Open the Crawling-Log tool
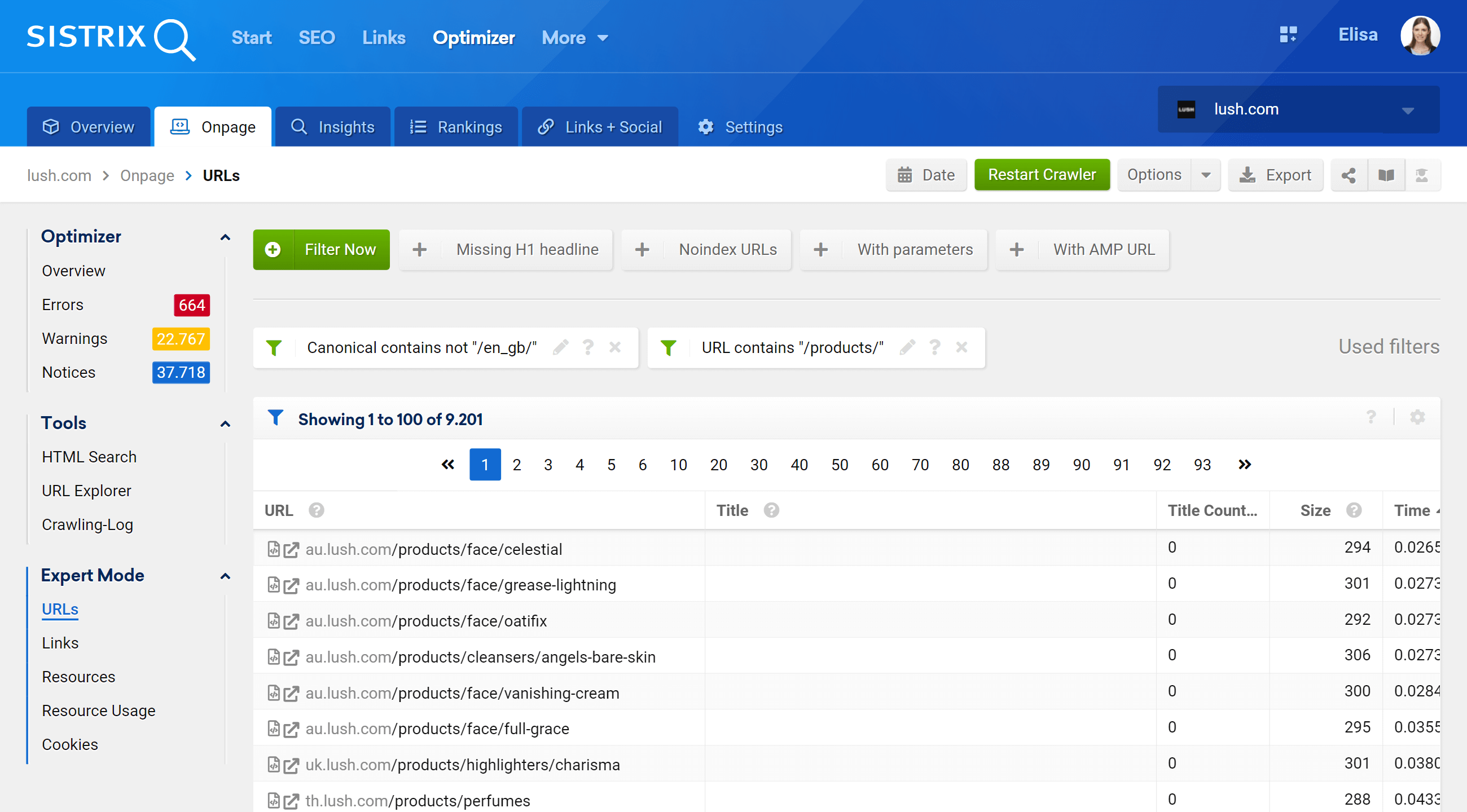 [87, 524]
